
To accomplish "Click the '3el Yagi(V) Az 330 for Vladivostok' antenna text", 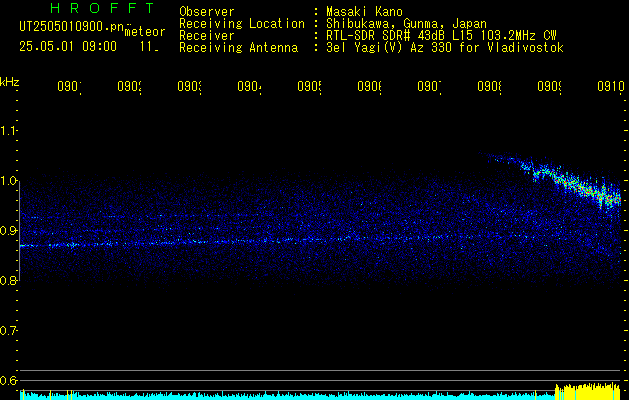I will point(445,48).
